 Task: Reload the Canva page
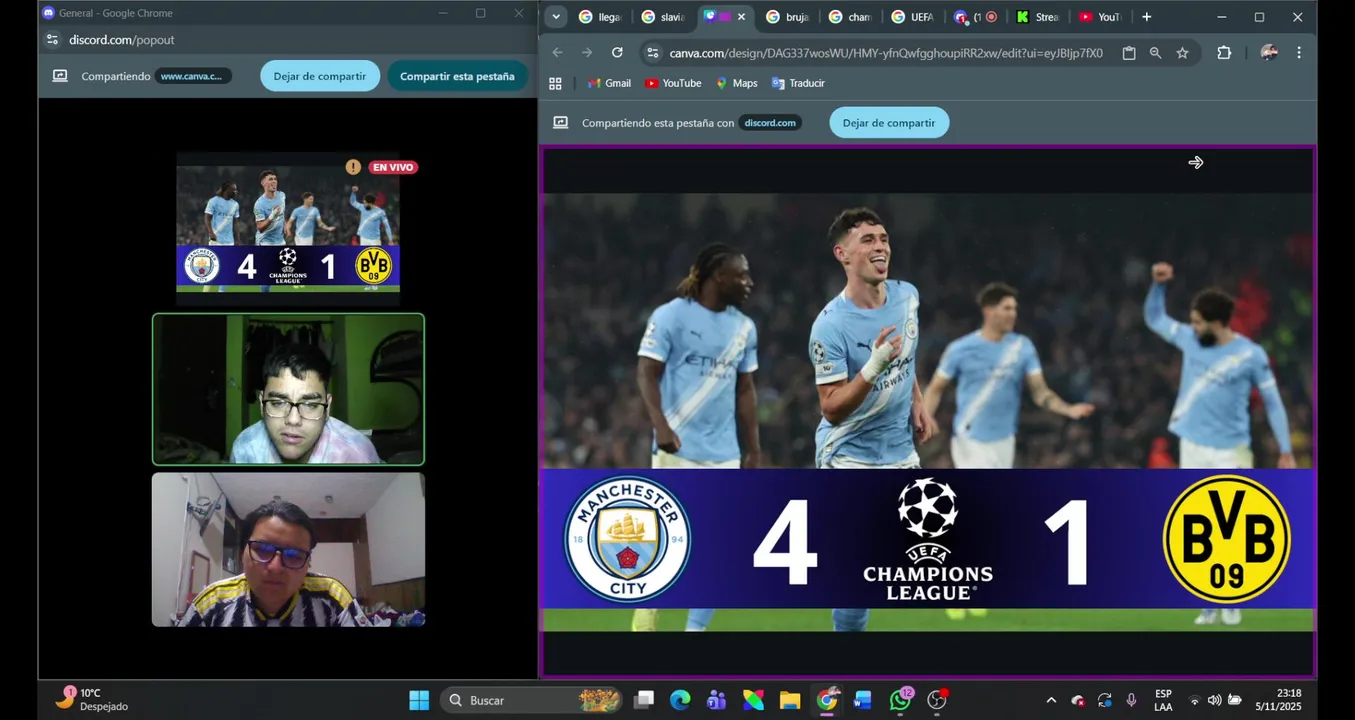(617, 53)
